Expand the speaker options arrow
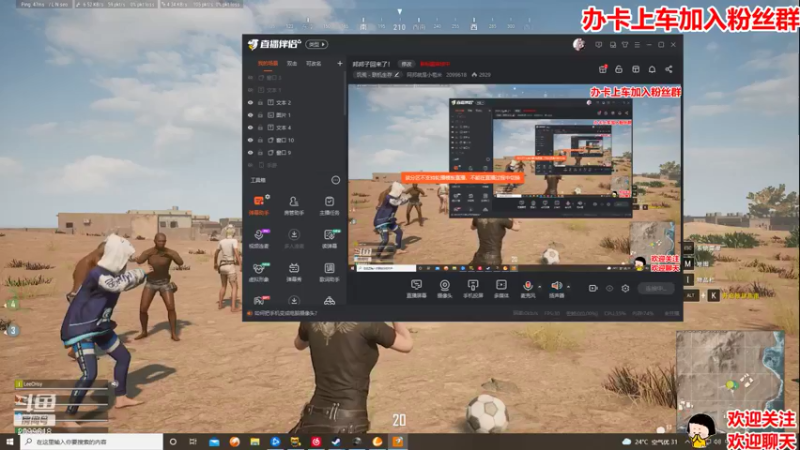This screenshot has width=800, height=450. (x=568, y=287)
